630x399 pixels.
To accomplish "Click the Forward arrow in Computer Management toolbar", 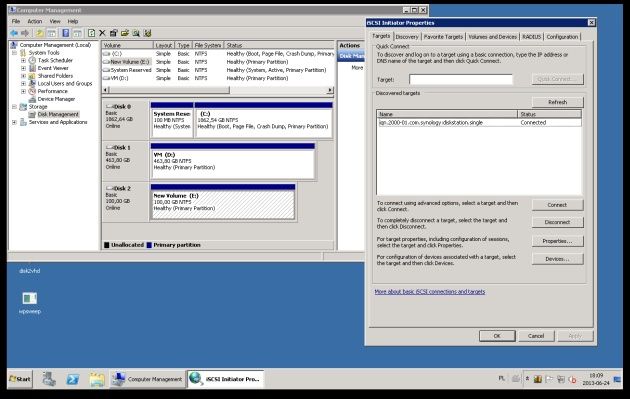I will pyautogui.click(x=25, y=33).
